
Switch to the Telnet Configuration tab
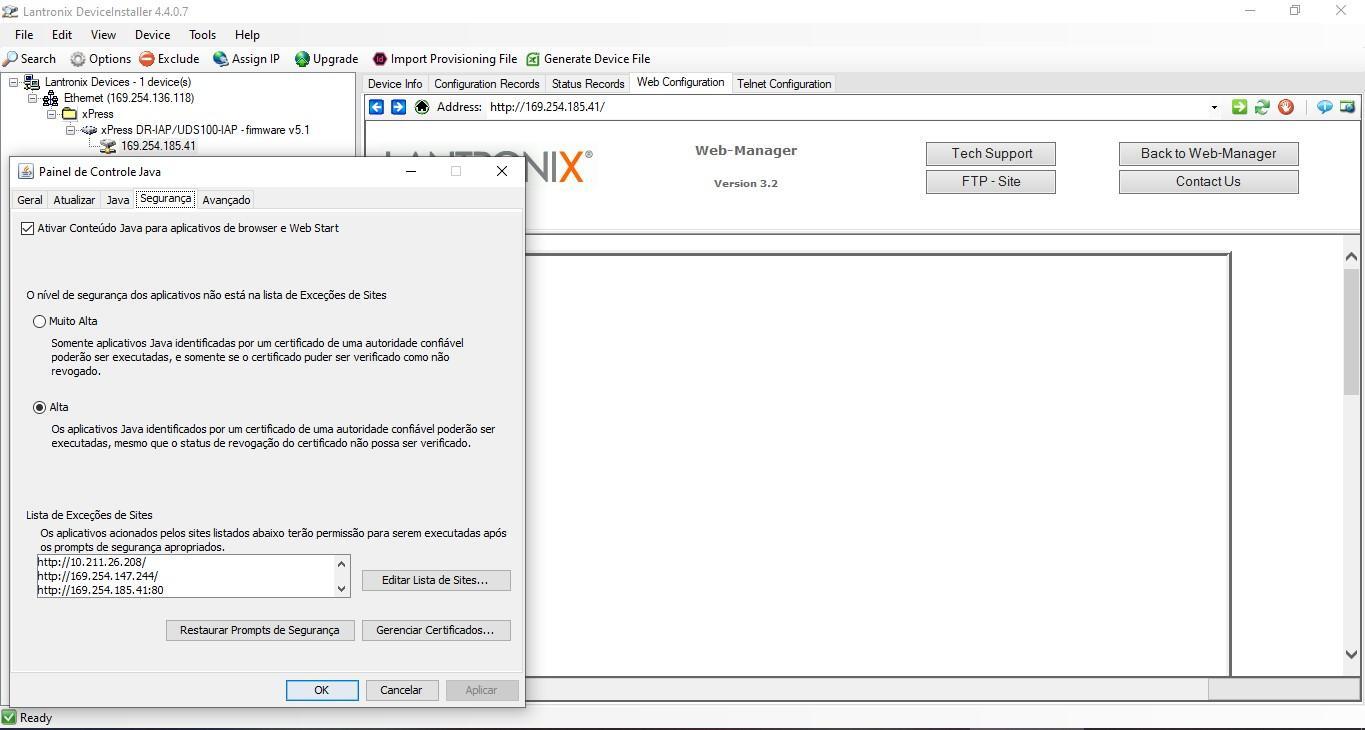click(783, 84)
